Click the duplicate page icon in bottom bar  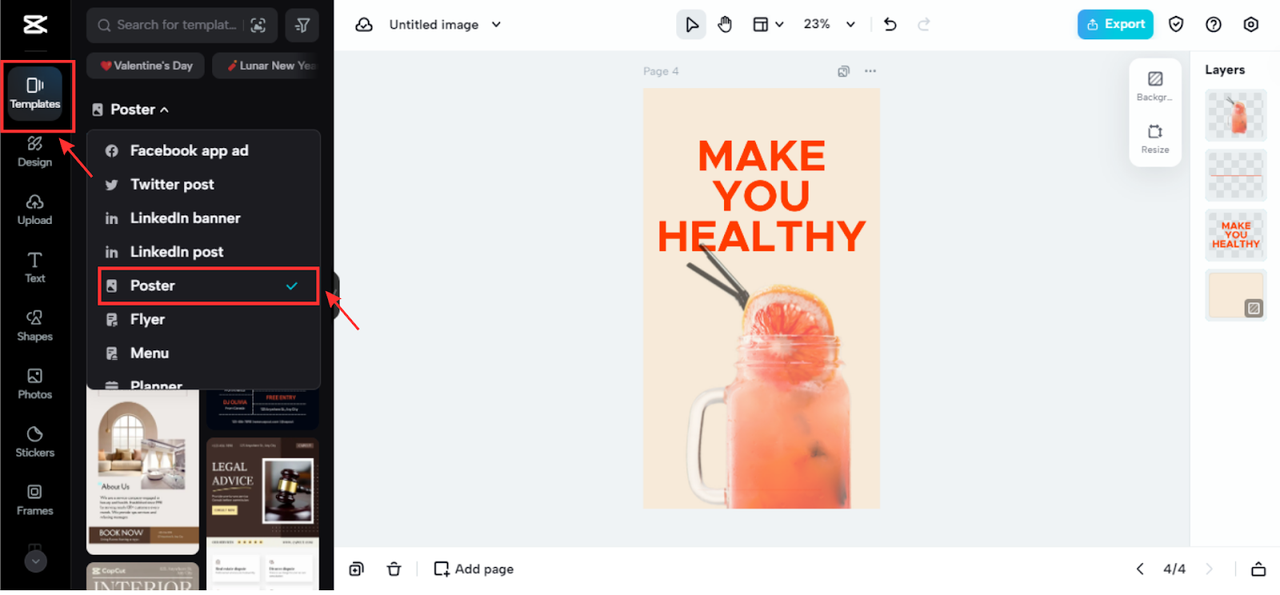357,569
